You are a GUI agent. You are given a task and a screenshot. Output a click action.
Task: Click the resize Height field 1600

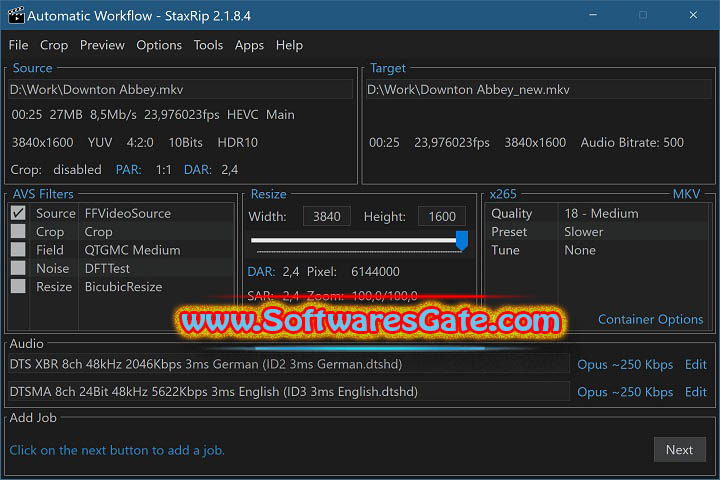(x=442, y=216)
